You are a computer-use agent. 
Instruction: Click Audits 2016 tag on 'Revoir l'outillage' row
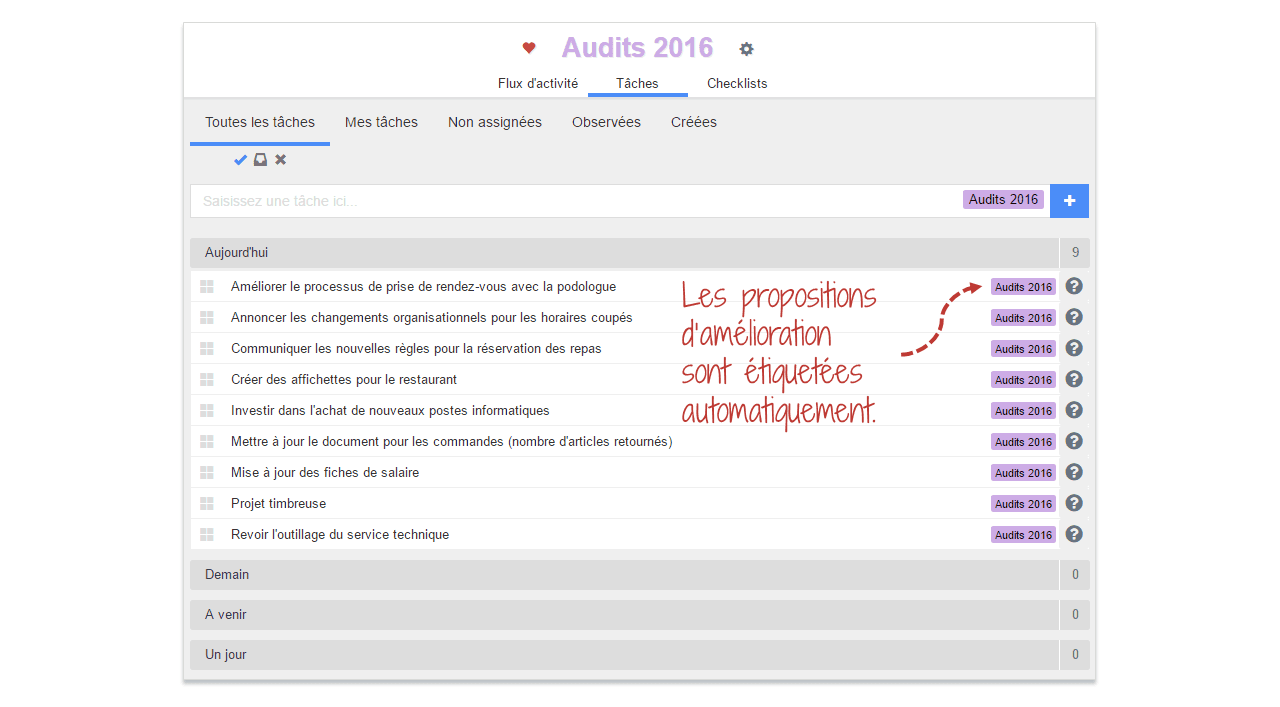coord(1024,535)
